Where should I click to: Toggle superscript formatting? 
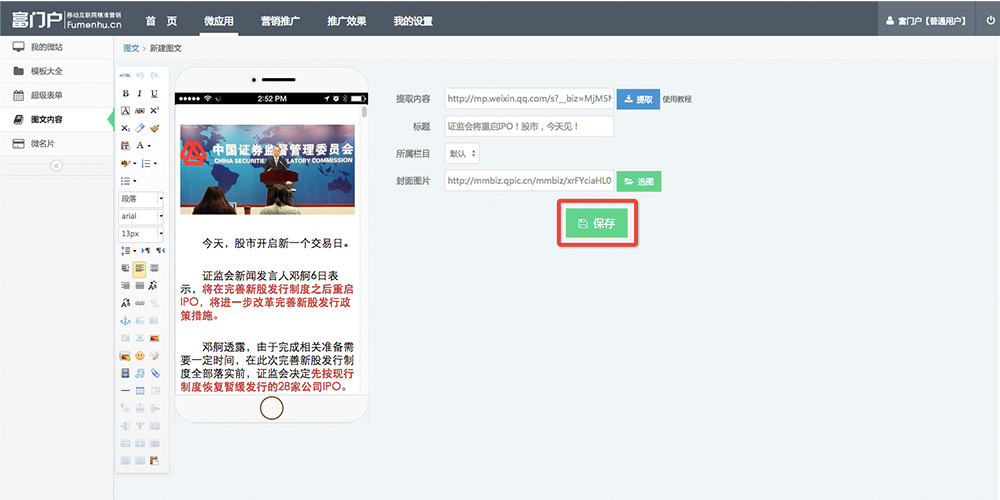click(x=154, y=110)
